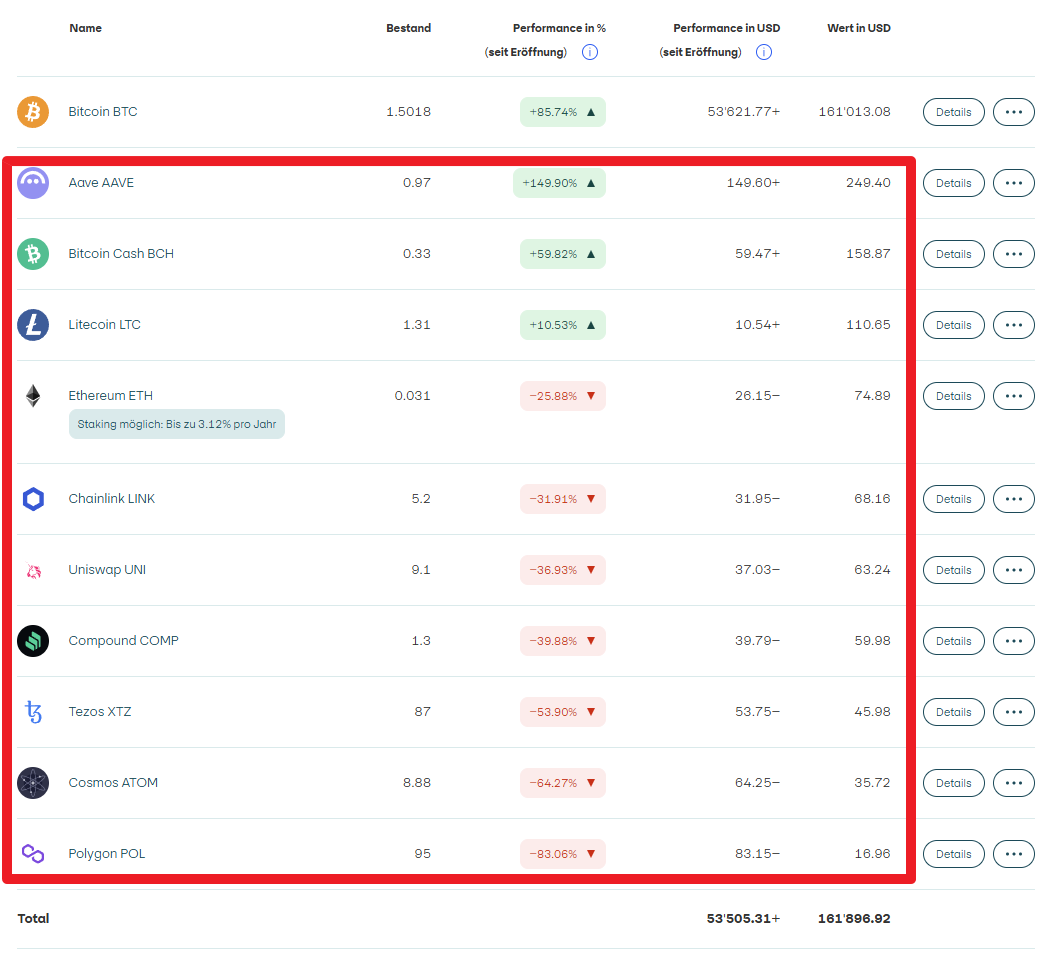Open Details for Bitcoin BTC
Viewport: 1057px width, 962px height.
point(954,112)
